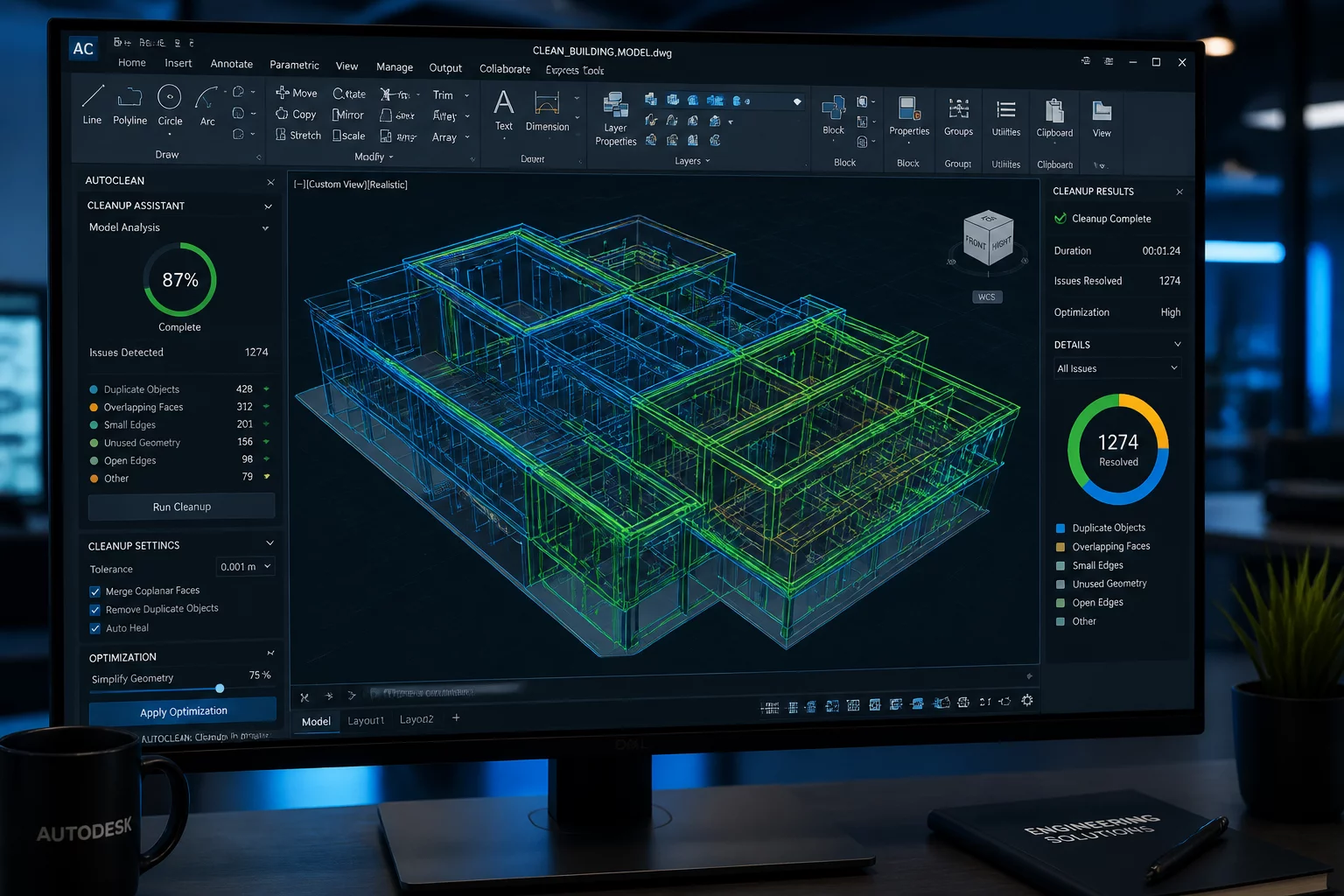1344x896 pixels.
Task: Click the View ribbon icon
Action: pos(1102,119)
